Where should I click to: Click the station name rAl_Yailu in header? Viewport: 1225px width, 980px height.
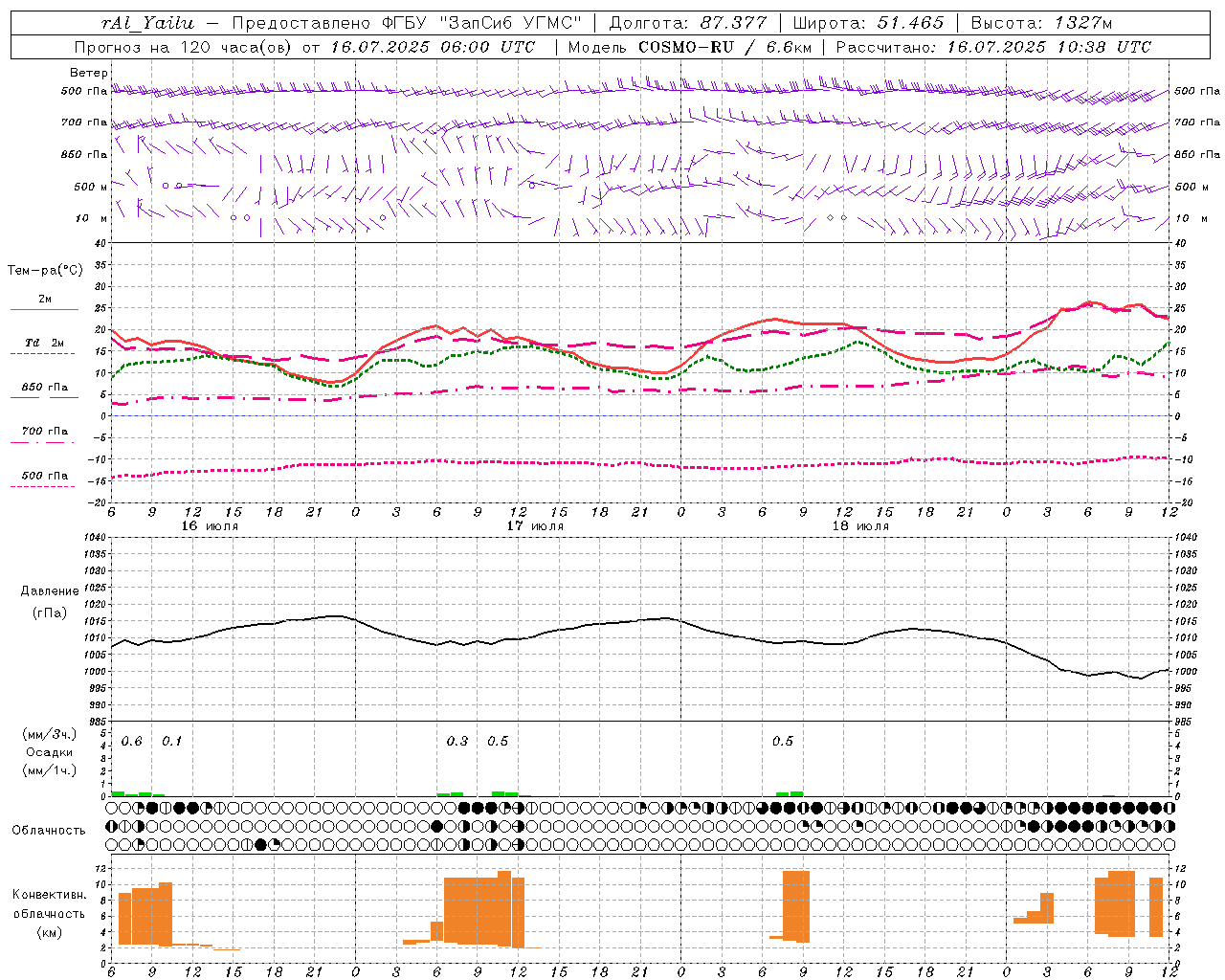pos(147,23)
